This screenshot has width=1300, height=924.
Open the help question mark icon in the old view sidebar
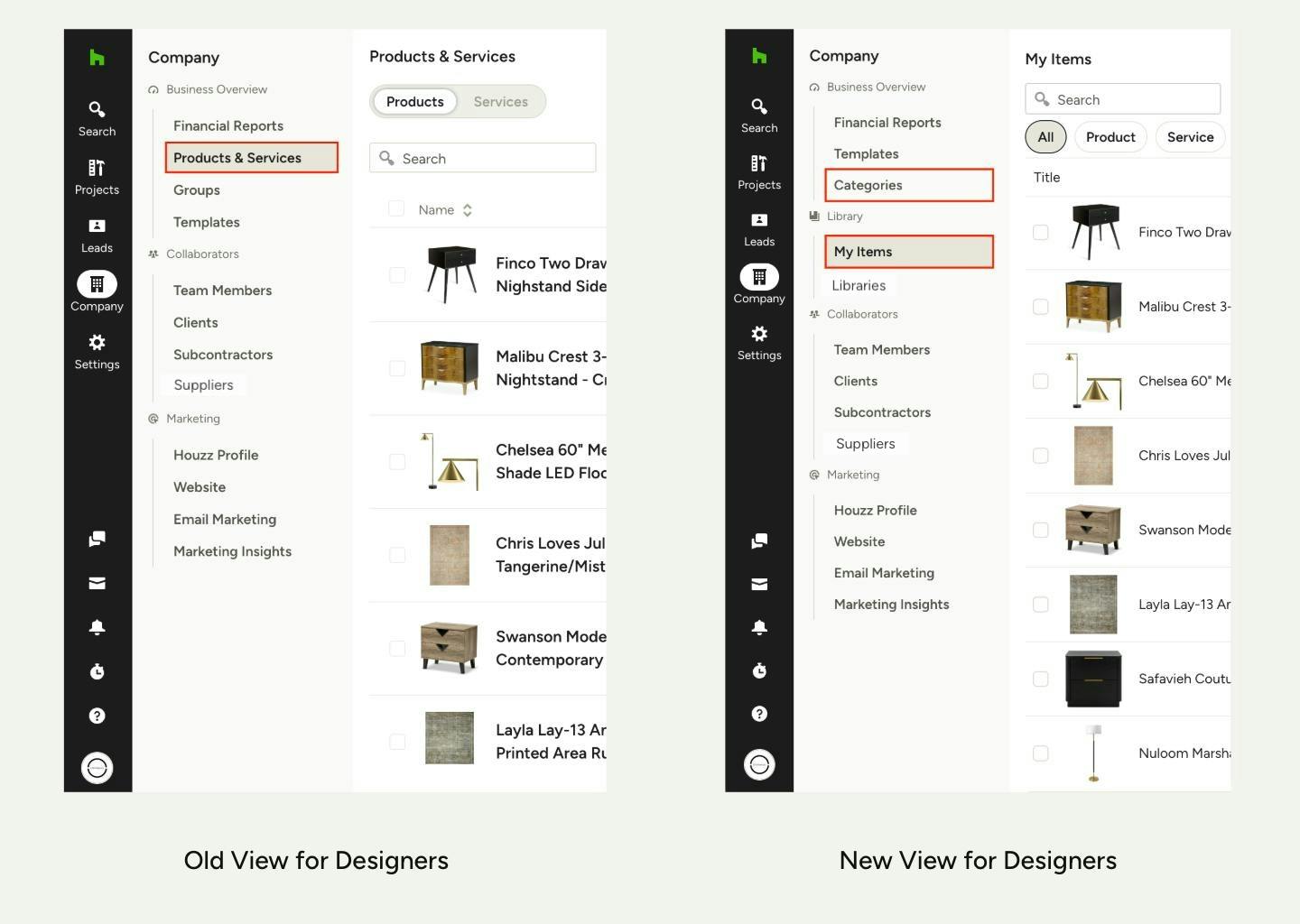click(x=97, y=716)
